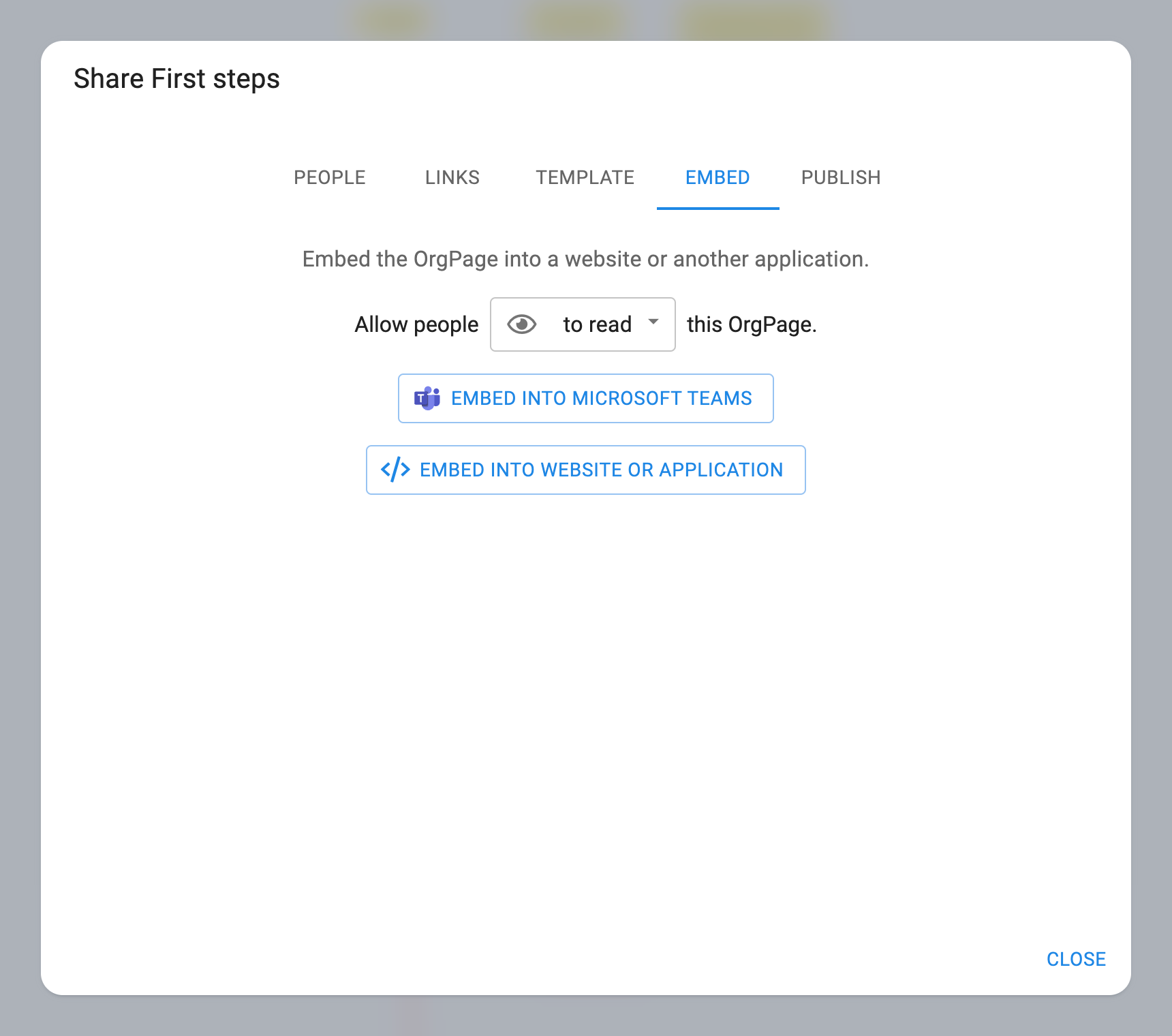Click the blue underline beneath Embed tab
This screenshot has height=1036, width=1172.
[x=718, y=208]
